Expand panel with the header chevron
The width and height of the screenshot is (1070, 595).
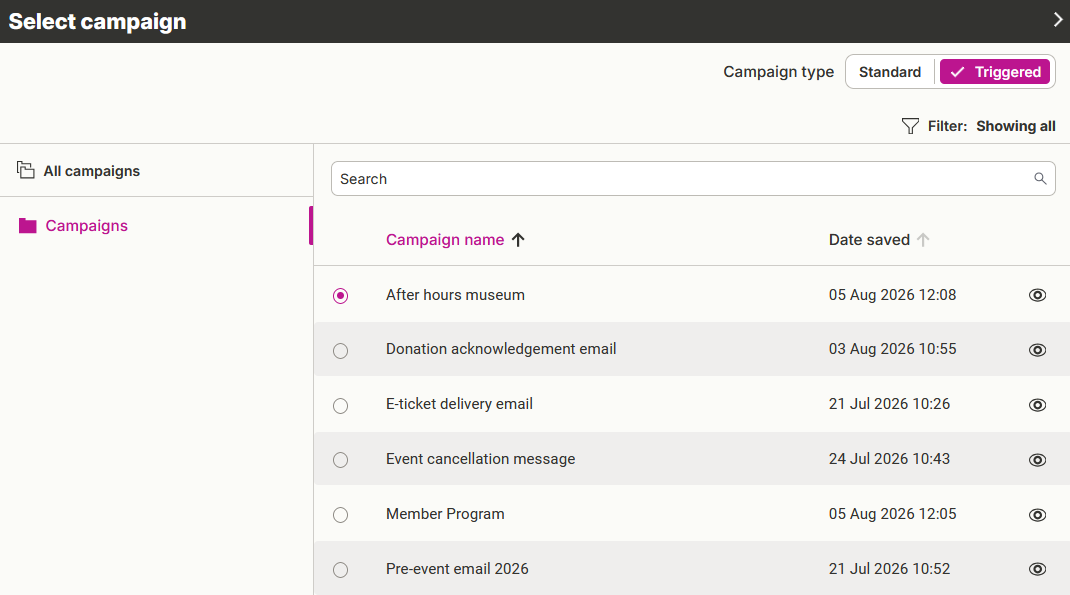1058,20
